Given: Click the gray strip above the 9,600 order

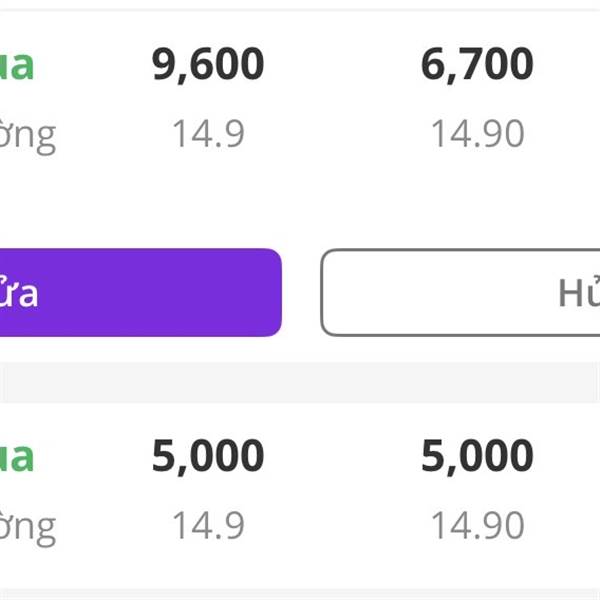Looking at the screenshot, I should coord(300,5).
